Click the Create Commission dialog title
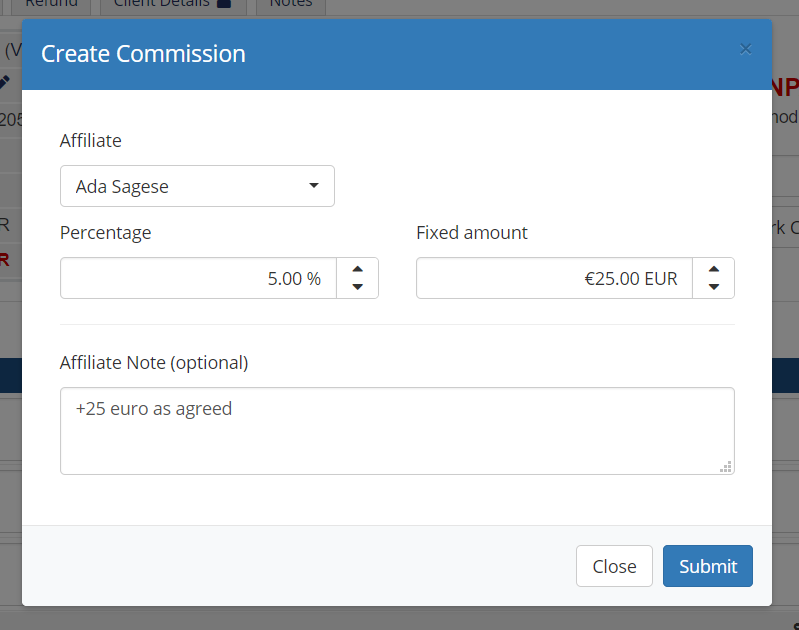The width and height of the screenshot is (799, 630). 143,54
